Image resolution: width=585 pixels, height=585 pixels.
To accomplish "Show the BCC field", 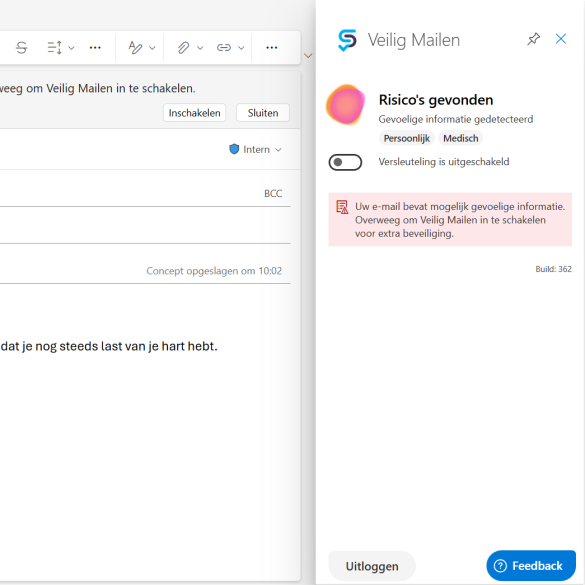I will point(273,193).
